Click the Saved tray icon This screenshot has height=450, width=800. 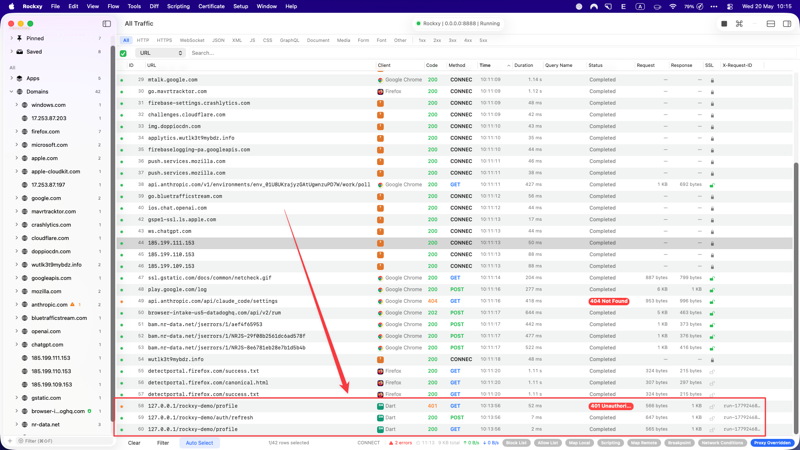click(19, 52)
